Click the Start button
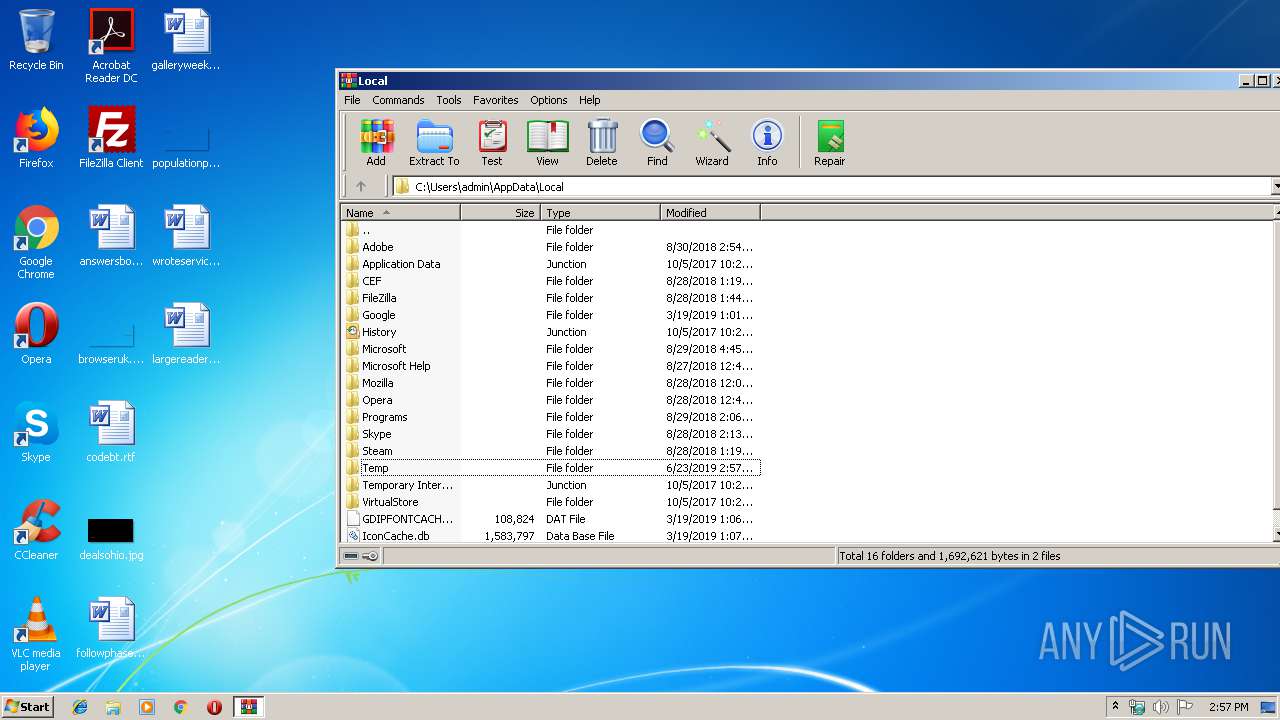The height and width of the screenshot is (720, 1280). [28, 706]
